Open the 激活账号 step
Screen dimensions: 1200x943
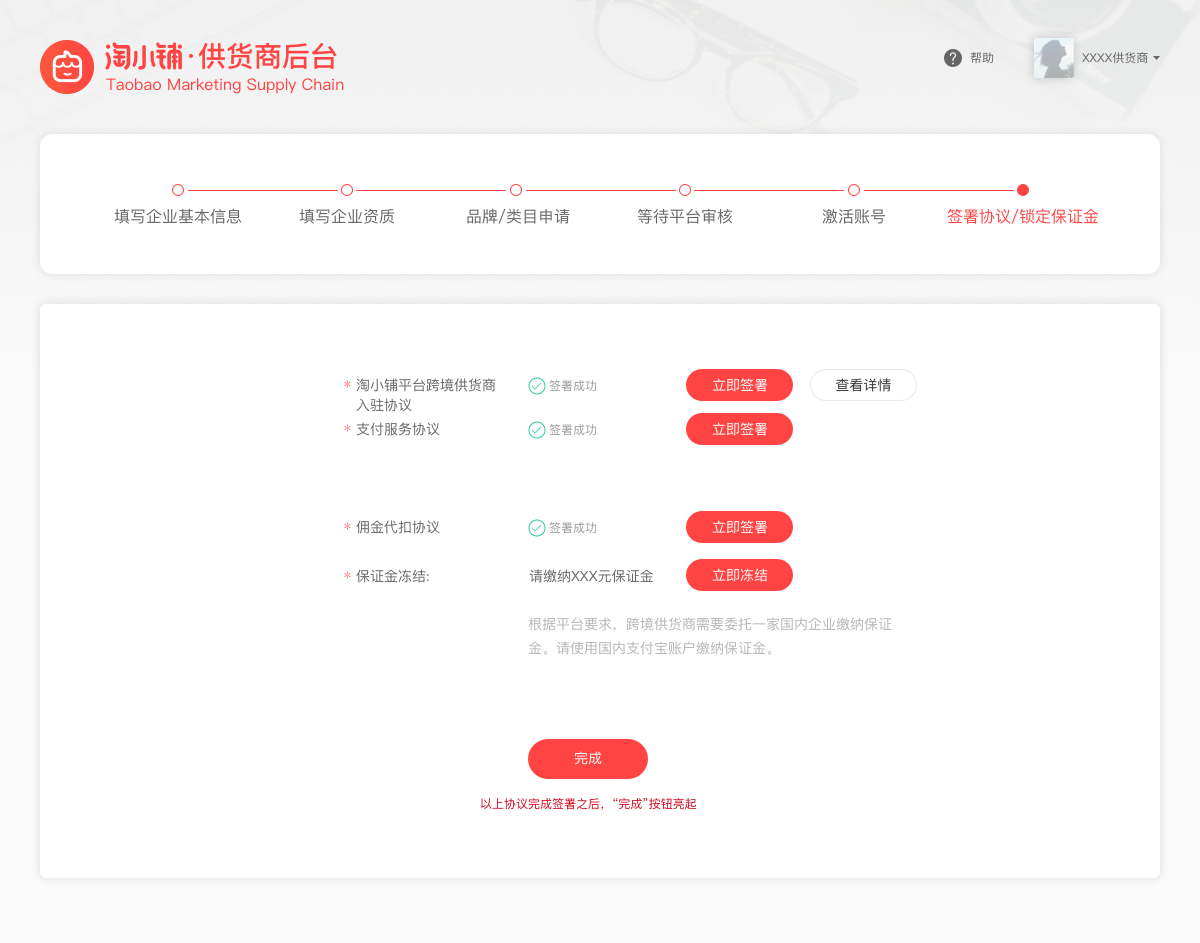coord(854,190)
